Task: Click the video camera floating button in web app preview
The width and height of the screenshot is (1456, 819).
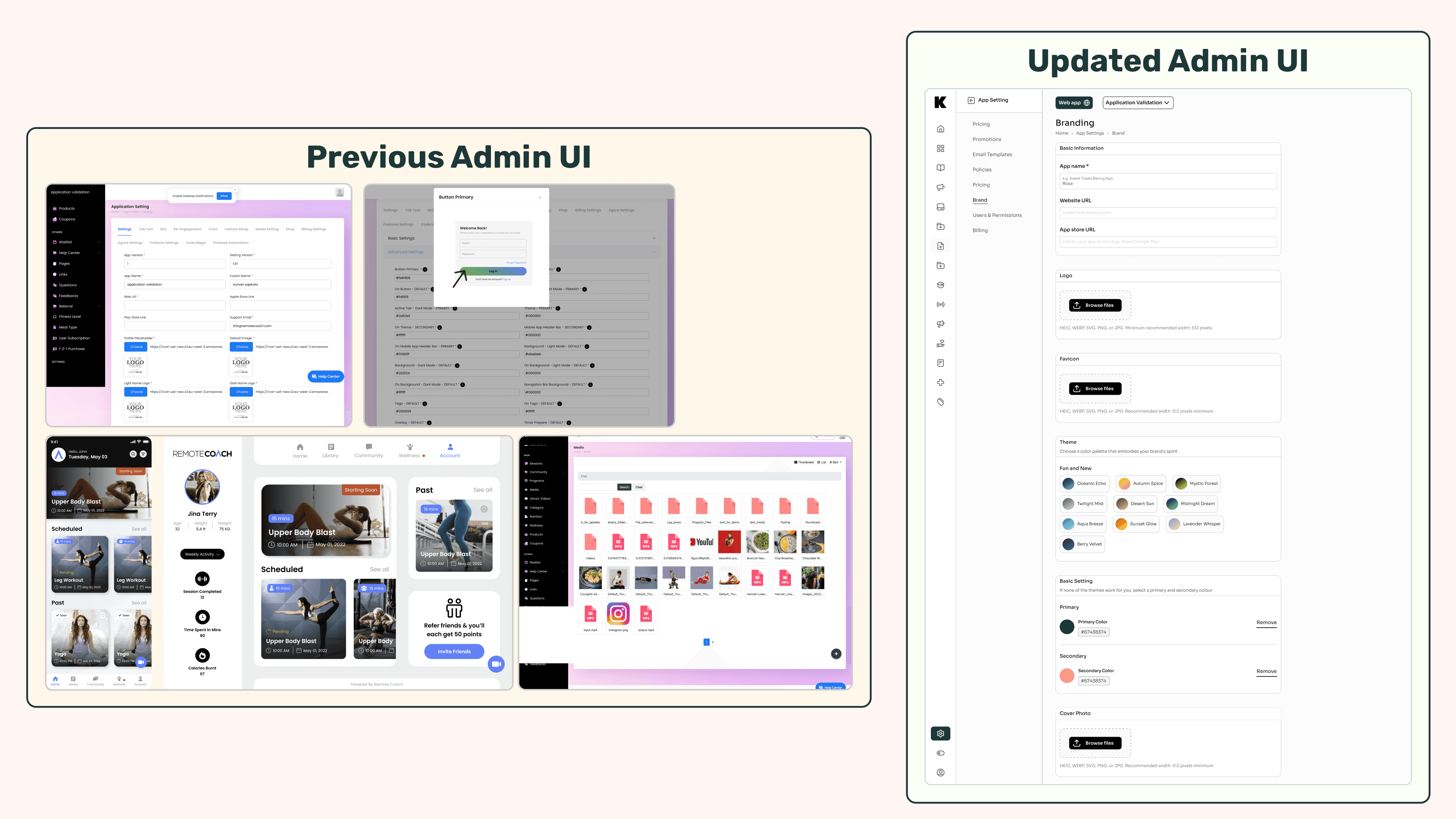Action: tap(496, 664)
